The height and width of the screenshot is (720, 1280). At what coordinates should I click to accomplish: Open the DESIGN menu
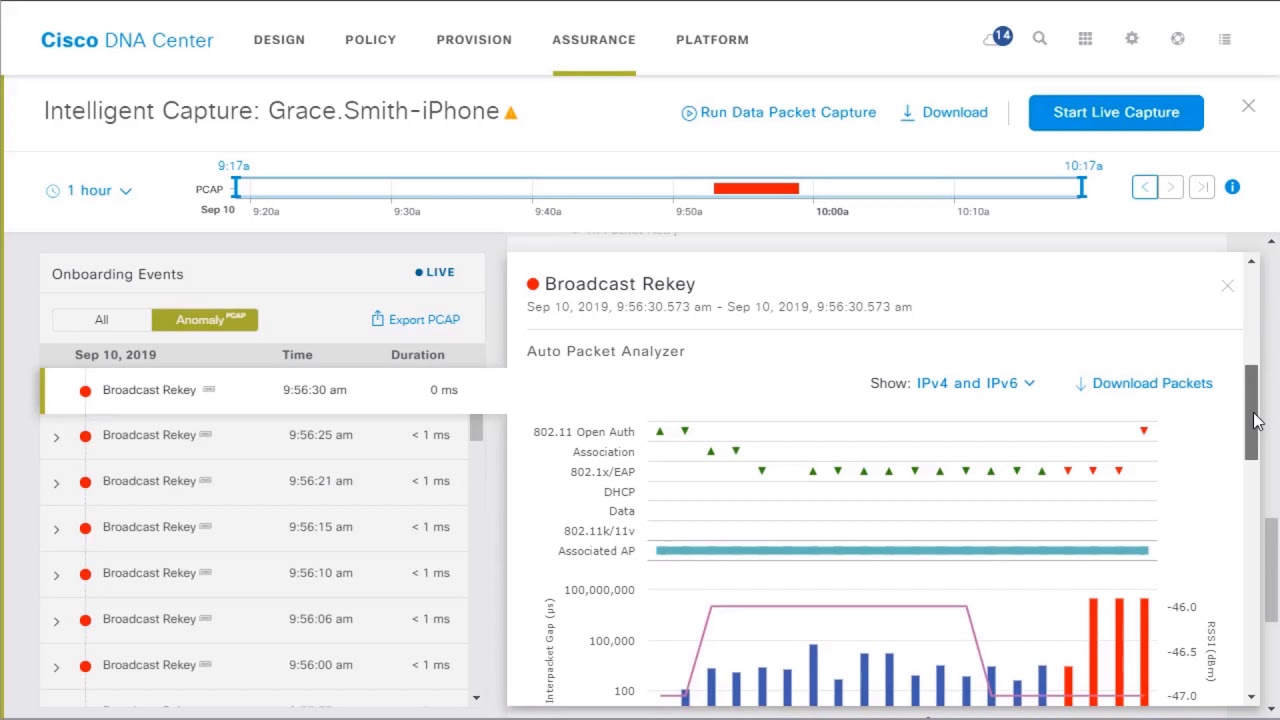pyautogui.click(x=279, y=40)
